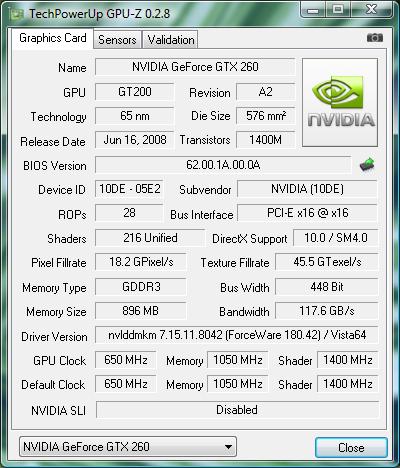Click the Technology value 65 nm
Viewport: 400px width, 468px height.
tap(134, 116)
